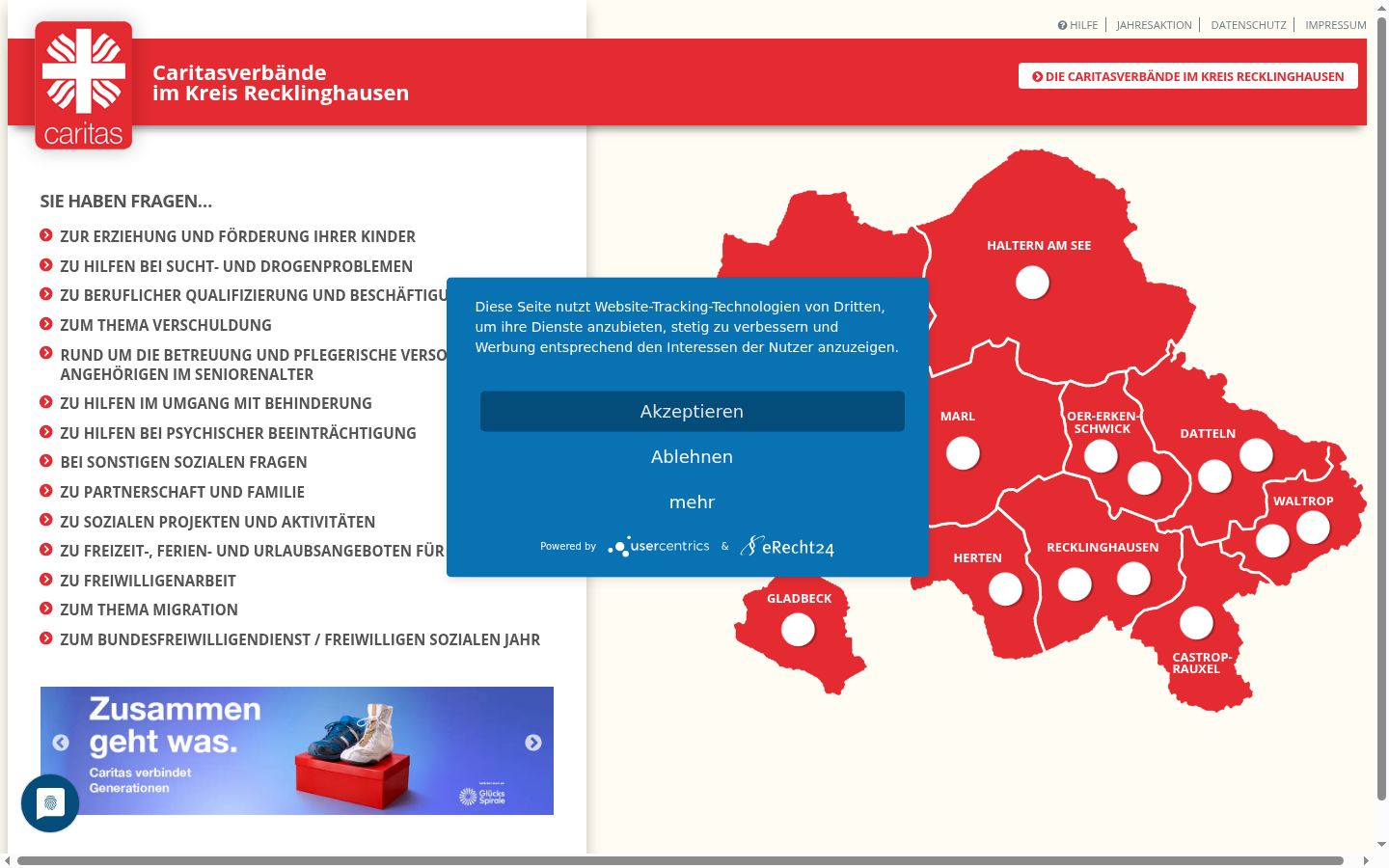Click the vertical scrollbar up arrow

pyautogui.click(x=1381, y=9)
